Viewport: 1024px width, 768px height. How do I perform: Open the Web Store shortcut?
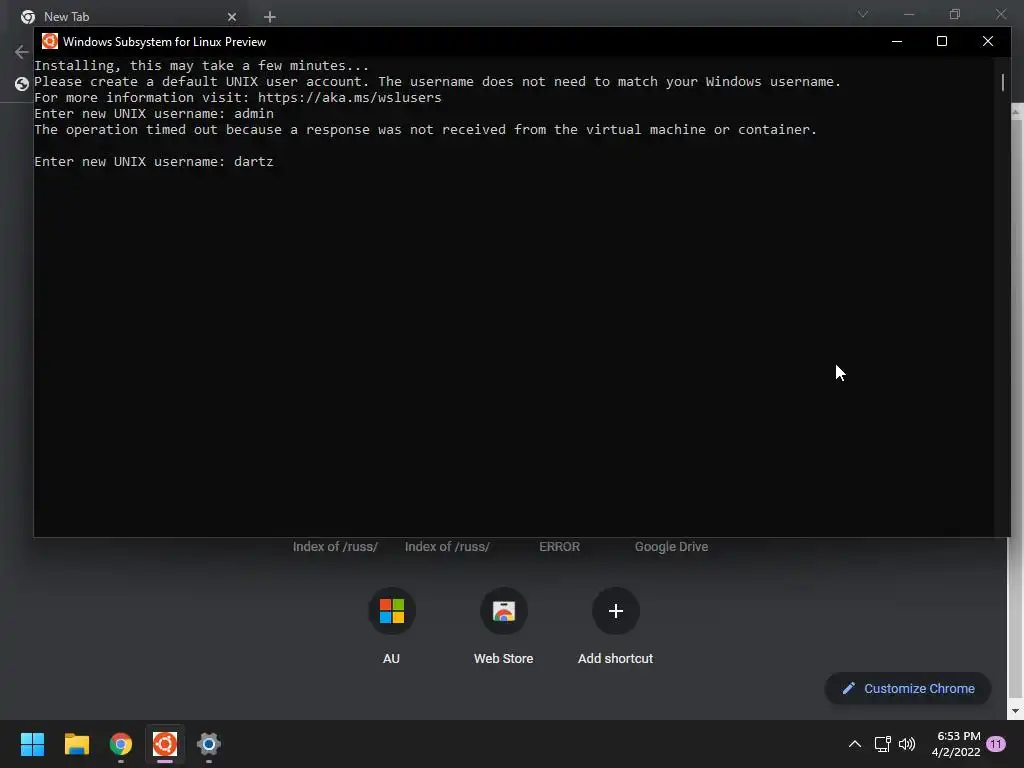(x=504, y=625)
